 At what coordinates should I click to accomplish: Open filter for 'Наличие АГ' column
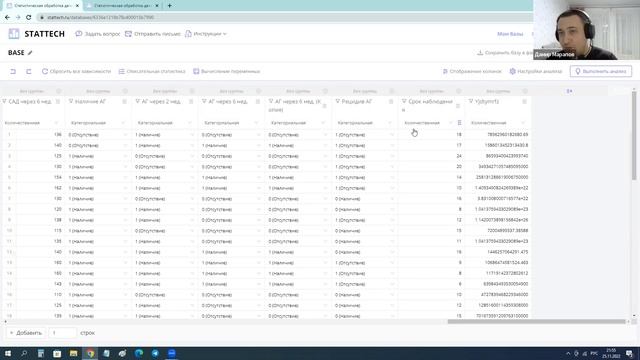[x=71, y=101]
